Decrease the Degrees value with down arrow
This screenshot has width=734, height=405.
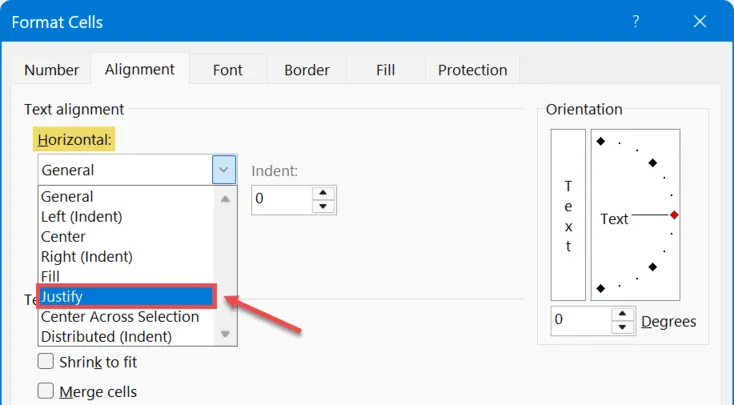[x=622, y=328]
